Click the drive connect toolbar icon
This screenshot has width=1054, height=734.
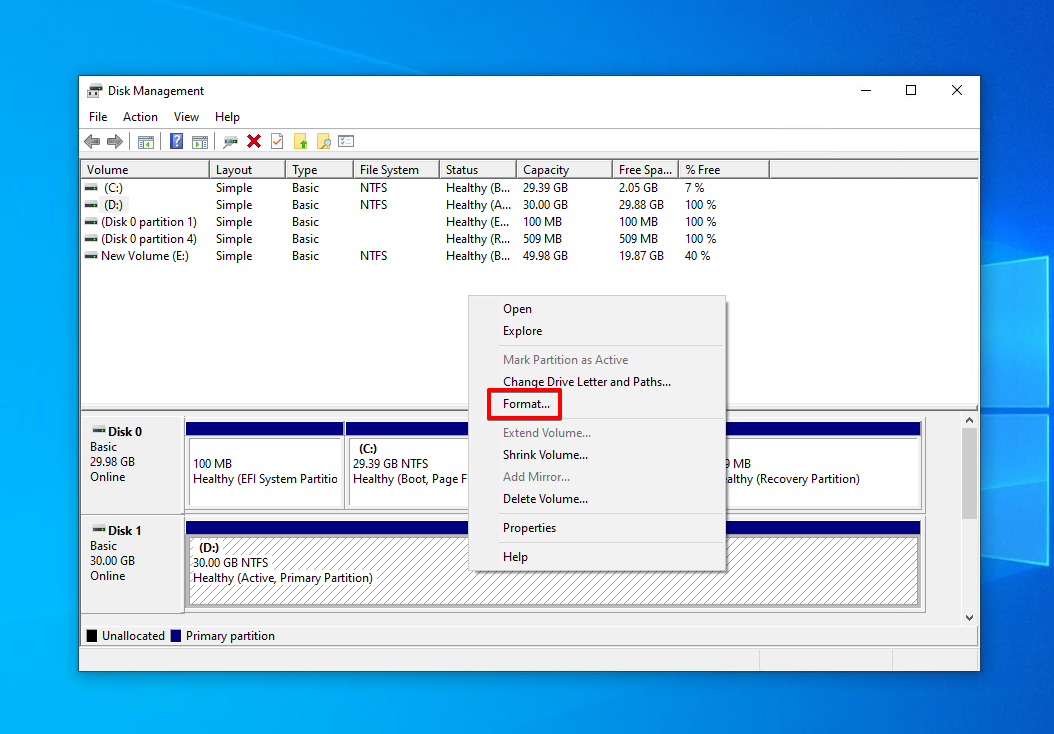(x=231, y=142)
